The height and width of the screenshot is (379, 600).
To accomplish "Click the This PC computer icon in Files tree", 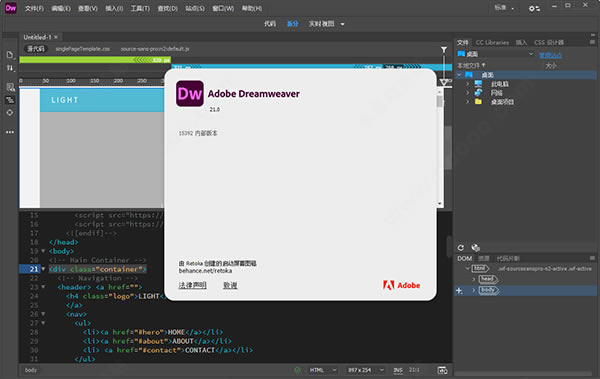I will pyautogui.click(x=478, y=84).
